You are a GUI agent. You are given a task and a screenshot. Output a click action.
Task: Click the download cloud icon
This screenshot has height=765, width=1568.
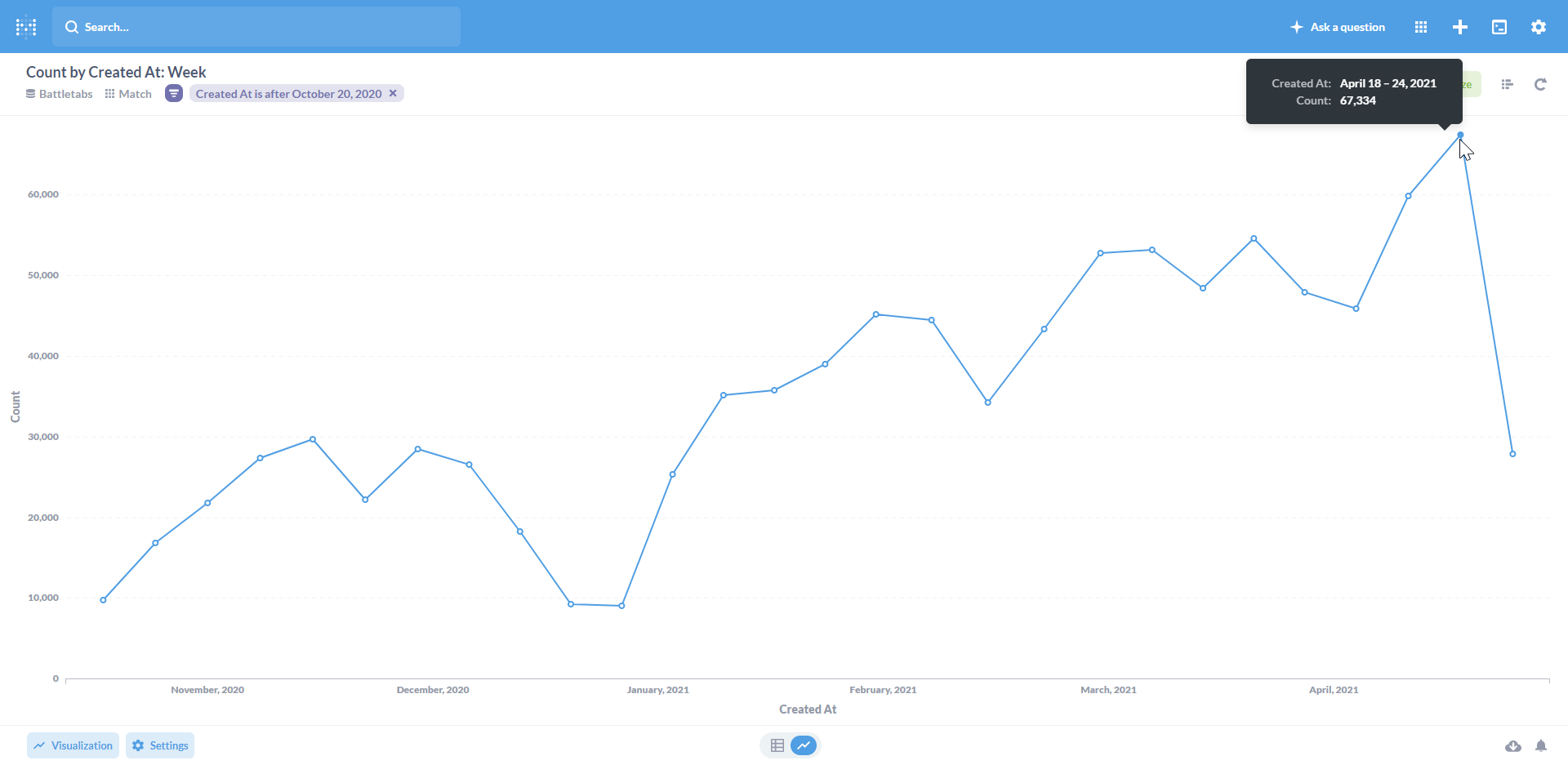(x=1513, y=745)
